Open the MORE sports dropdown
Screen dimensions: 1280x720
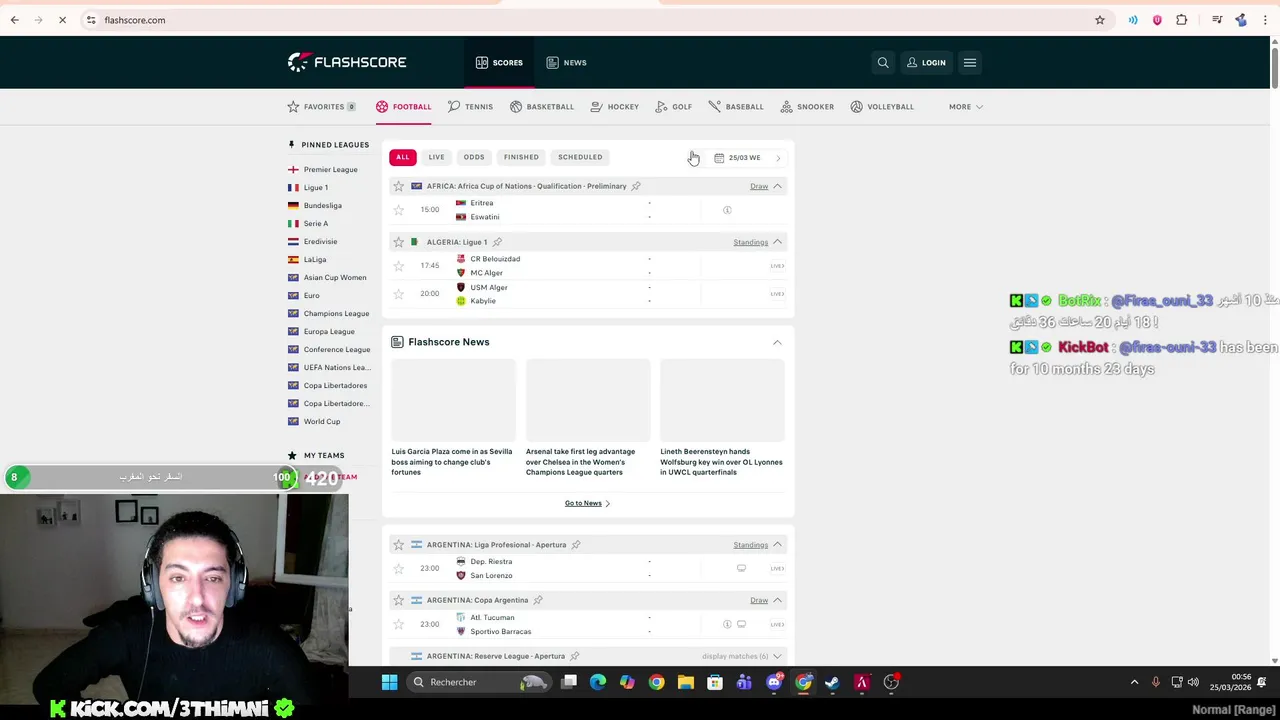[x=965, y=106]
